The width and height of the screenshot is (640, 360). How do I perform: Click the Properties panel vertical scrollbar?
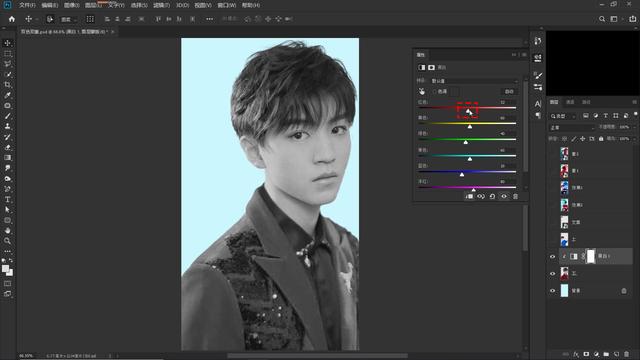526,127
